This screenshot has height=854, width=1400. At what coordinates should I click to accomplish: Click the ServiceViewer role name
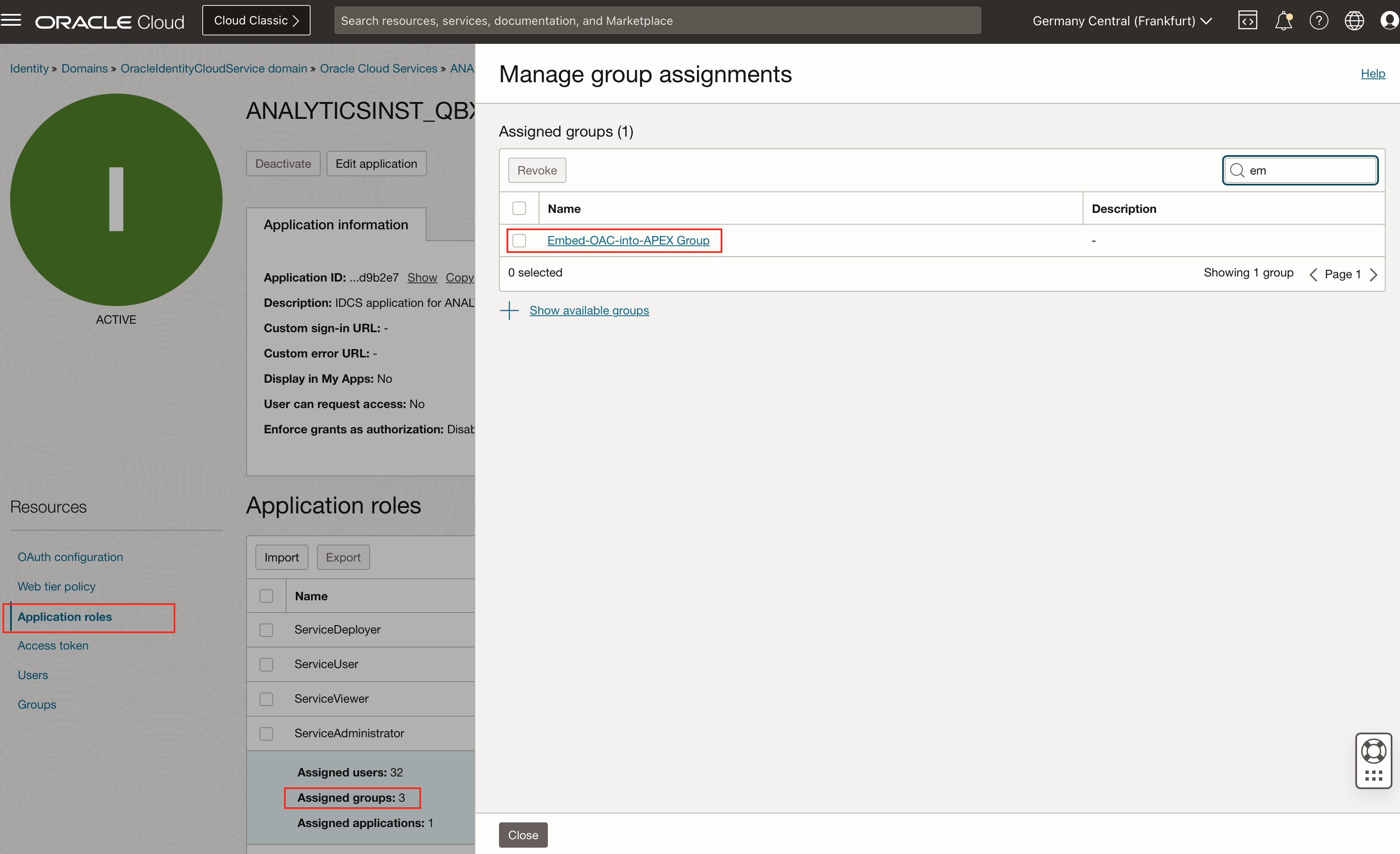[331, 698]
